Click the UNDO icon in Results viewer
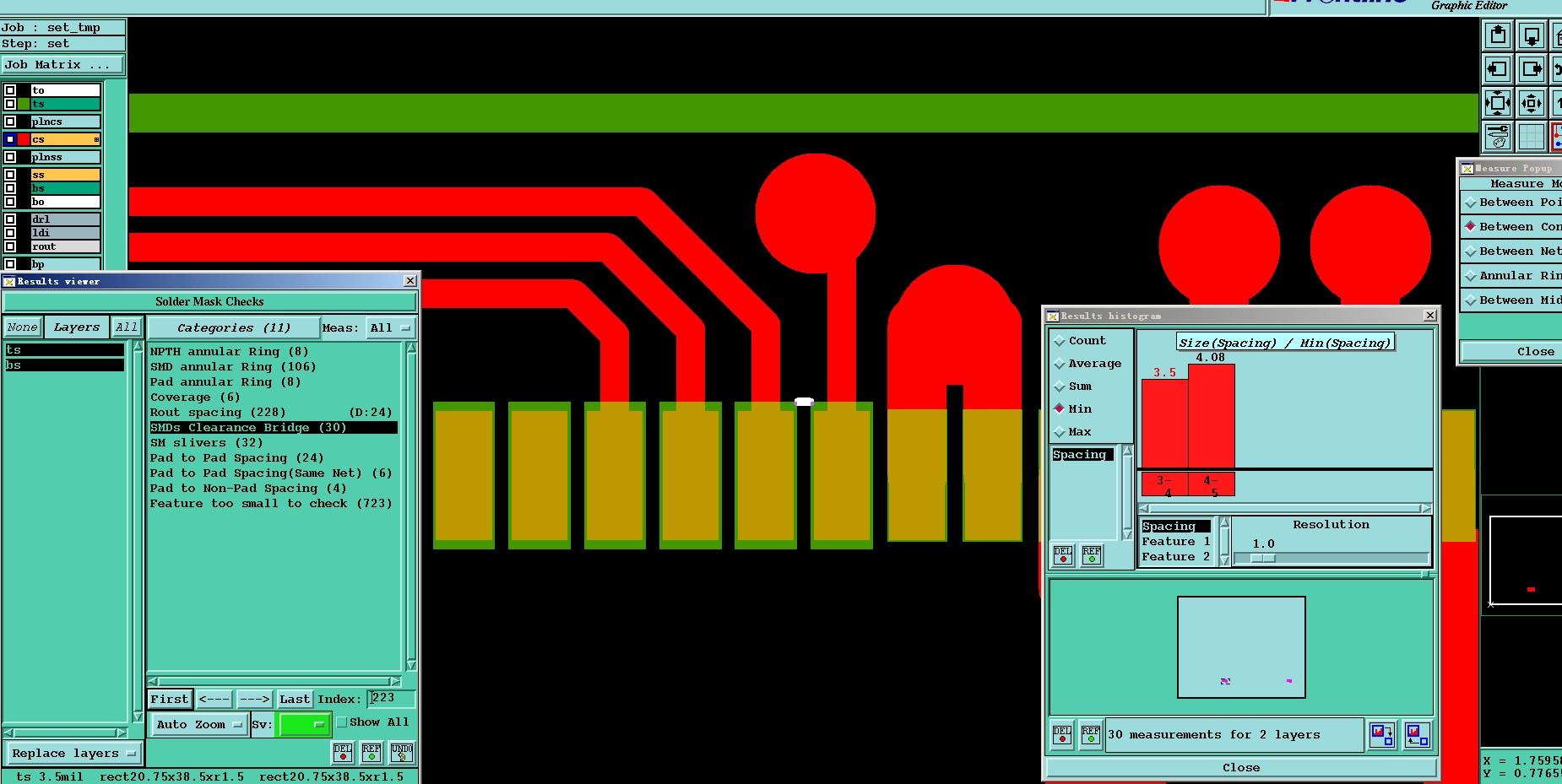The image size is (1562, 784). (402, 752)
